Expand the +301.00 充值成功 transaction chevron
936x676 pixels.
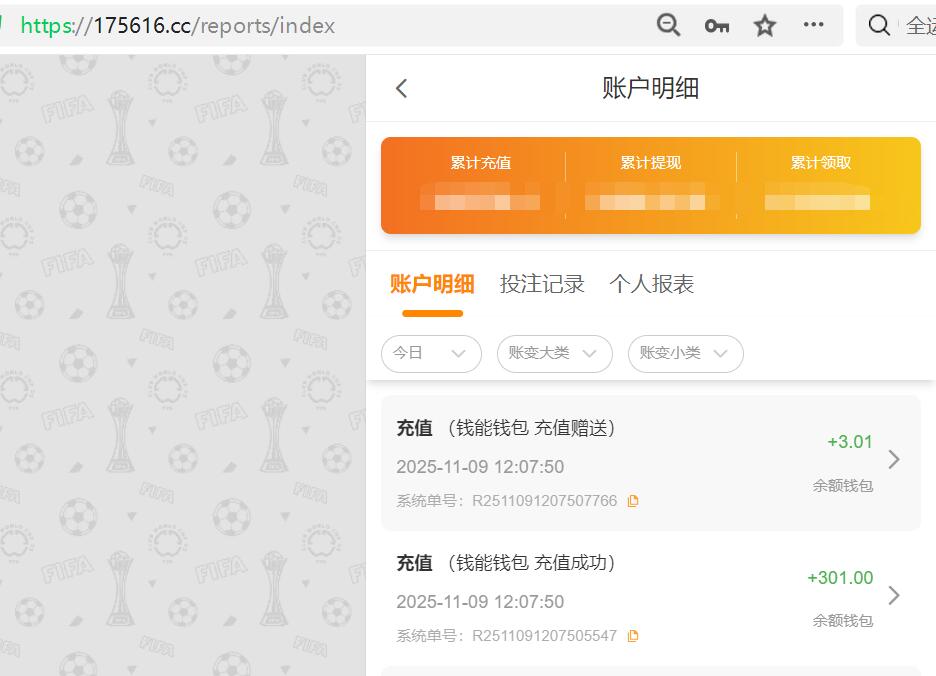[x=895, y=595]
